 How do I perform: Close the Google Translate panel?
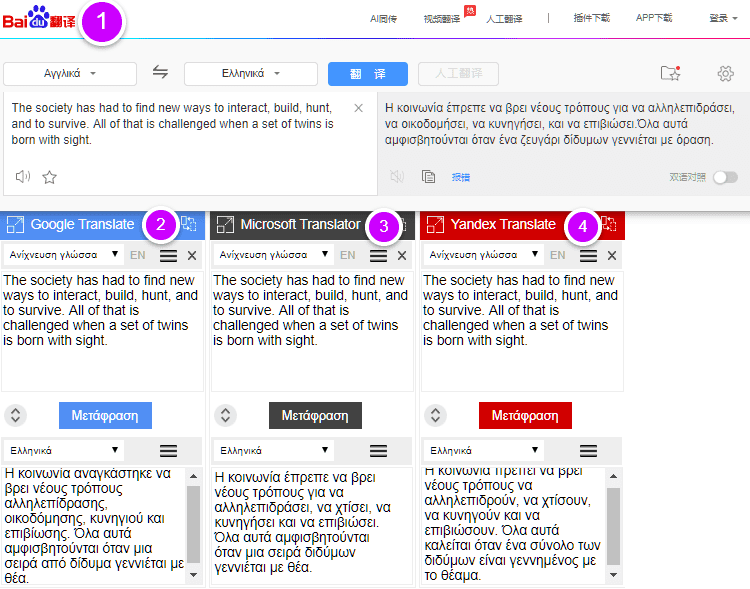[x=192, y=256]
